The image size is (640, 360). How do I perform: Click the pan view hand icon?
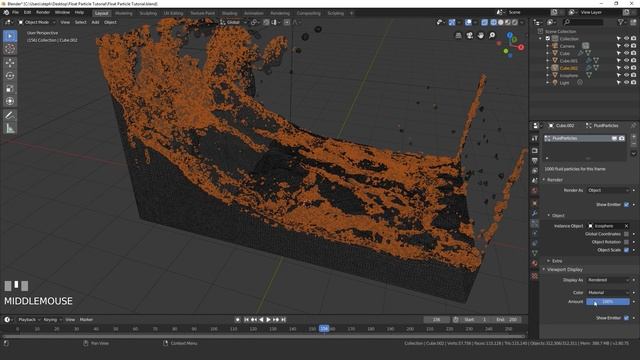click(x=481, y=36)
